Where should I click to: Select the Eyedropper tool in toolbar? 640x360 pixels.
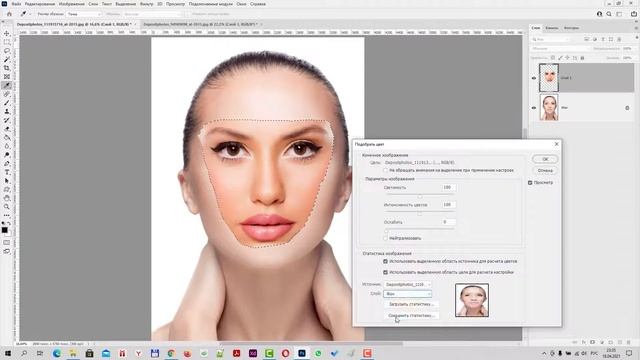pos(7,85)
